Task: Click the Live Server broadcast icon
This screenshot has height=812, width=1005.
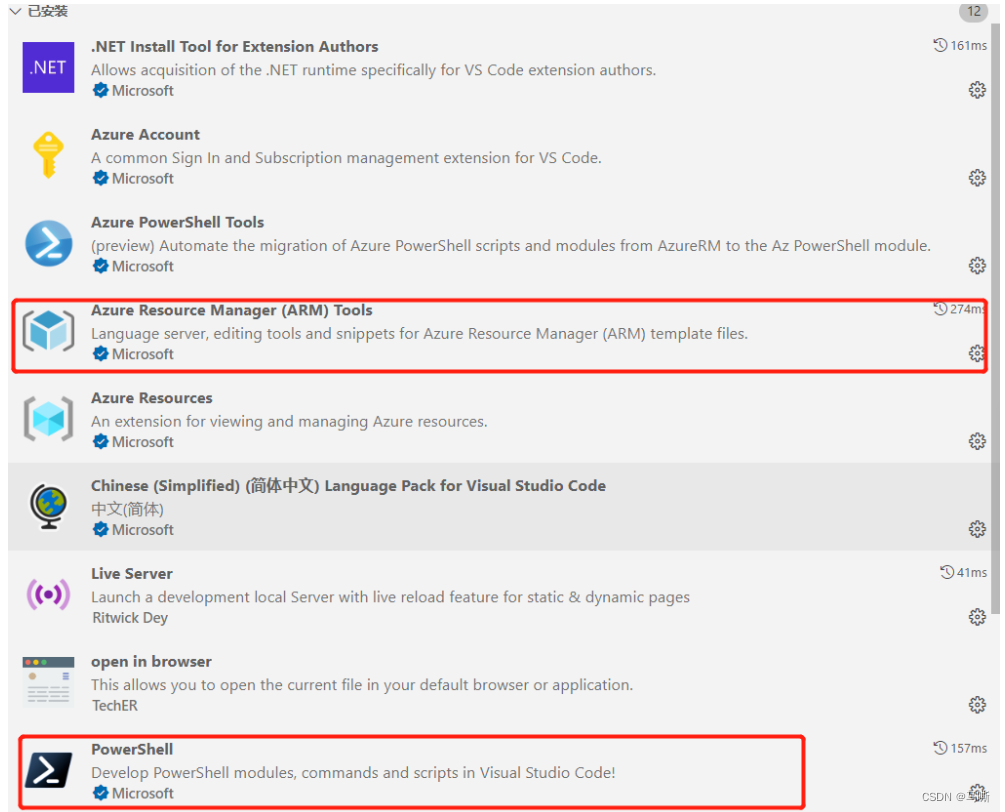Action: point(48,594)
